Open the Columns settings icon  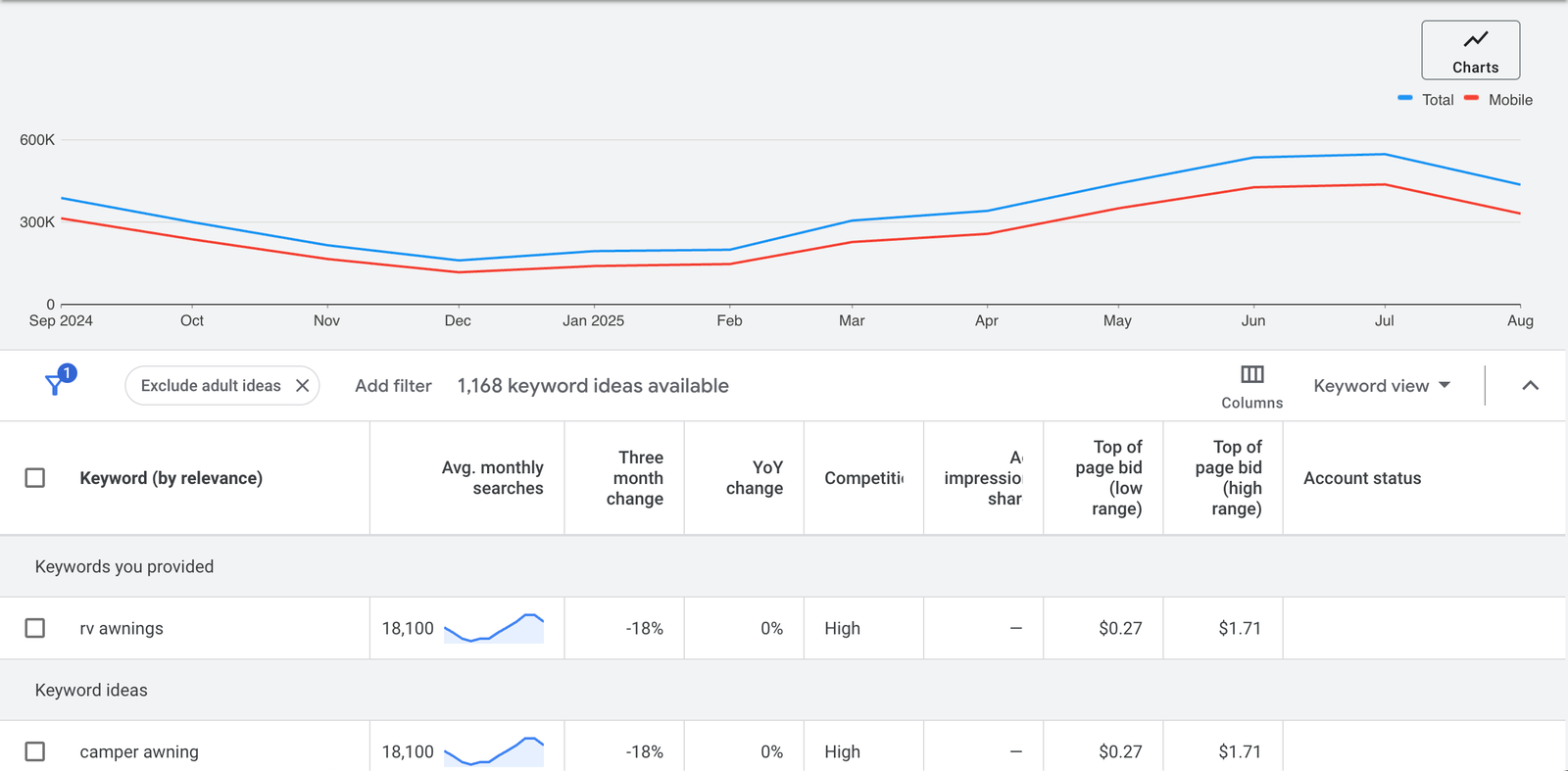pyautogui.click(x=1251, y=375)
